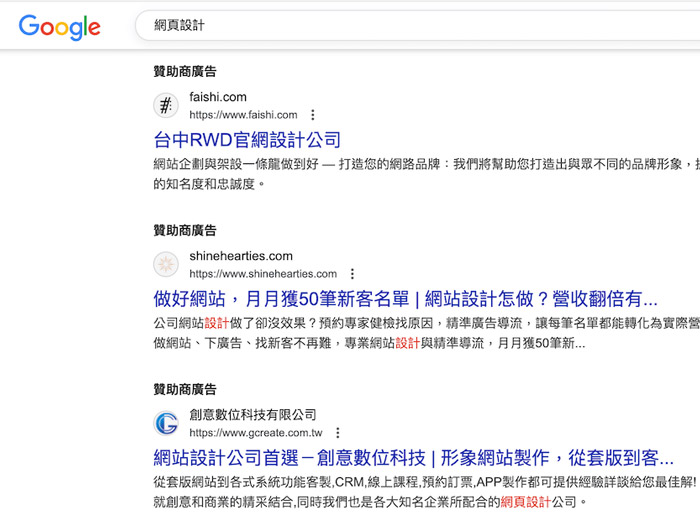700x518 pixels.
Task: Click the description line starting 公司網站設計做了卻沒效果
Action: (x=426, y=323)
